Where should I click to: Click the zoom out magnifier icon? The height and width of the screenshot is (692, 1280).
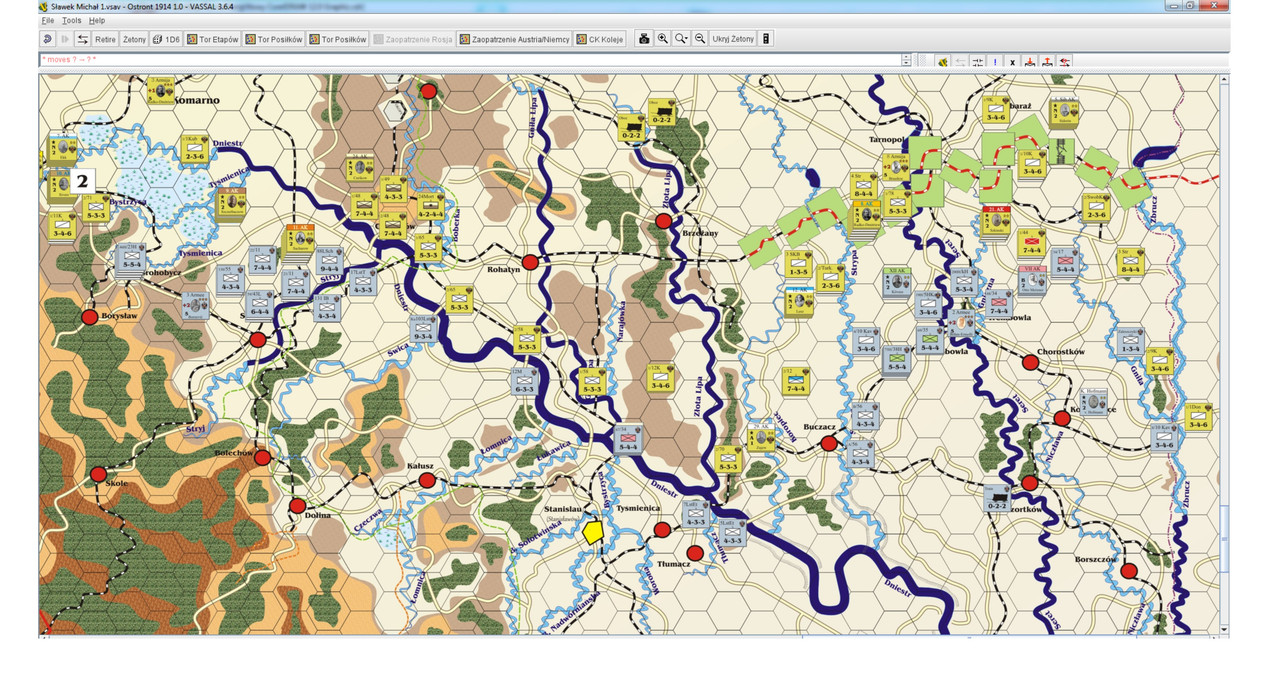click(x=700, y=39)
